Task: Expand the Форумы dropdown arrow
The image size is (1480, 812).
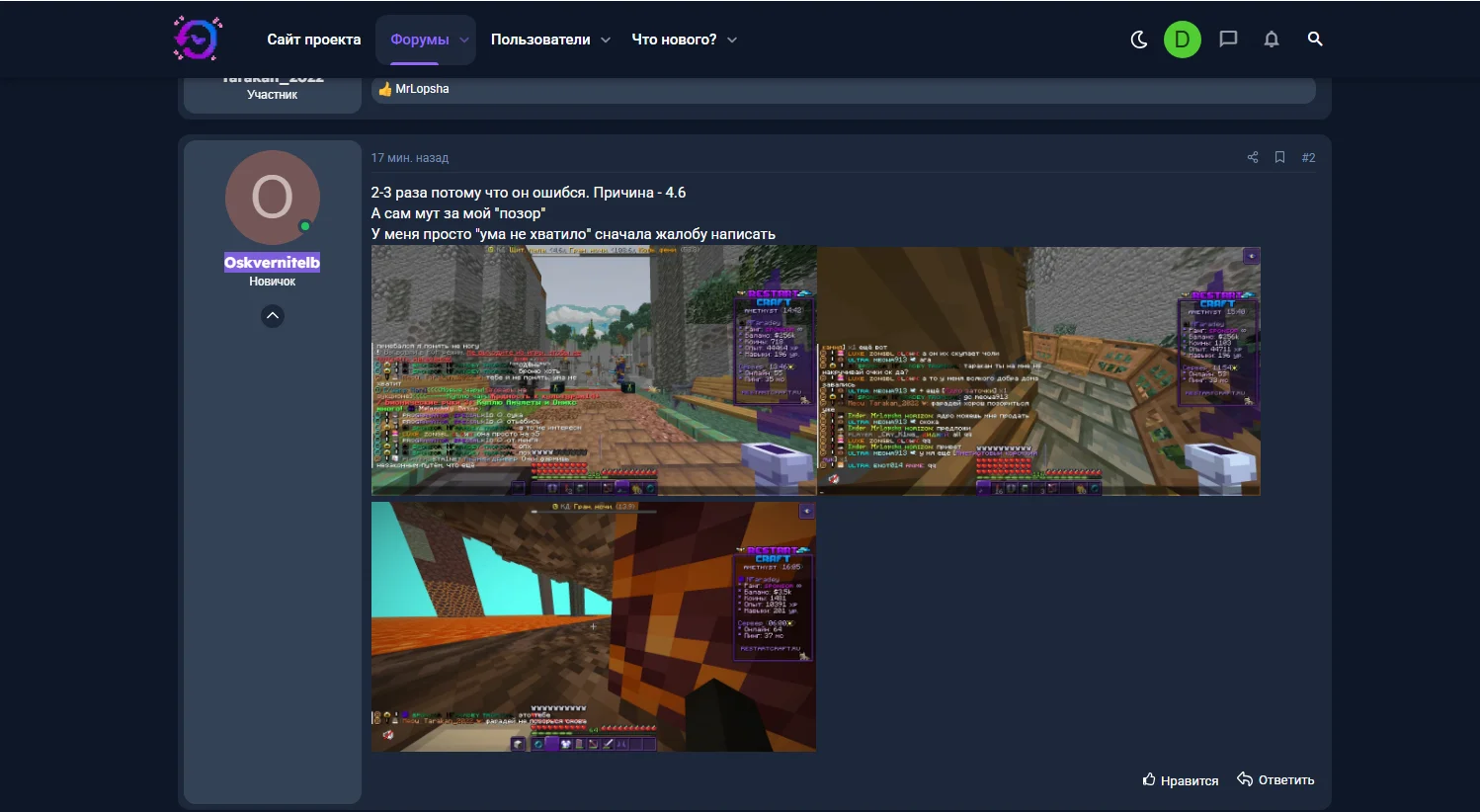Action: 464,41
